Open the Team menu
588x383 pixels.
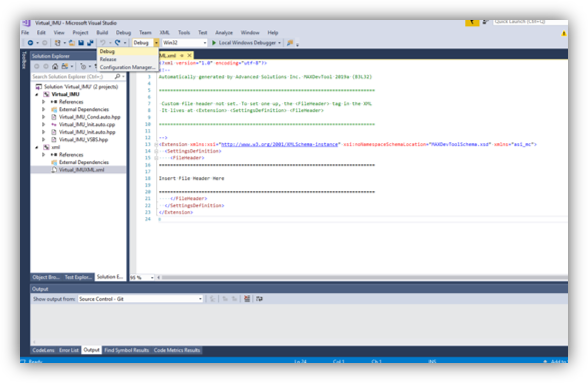pos(145,33)
